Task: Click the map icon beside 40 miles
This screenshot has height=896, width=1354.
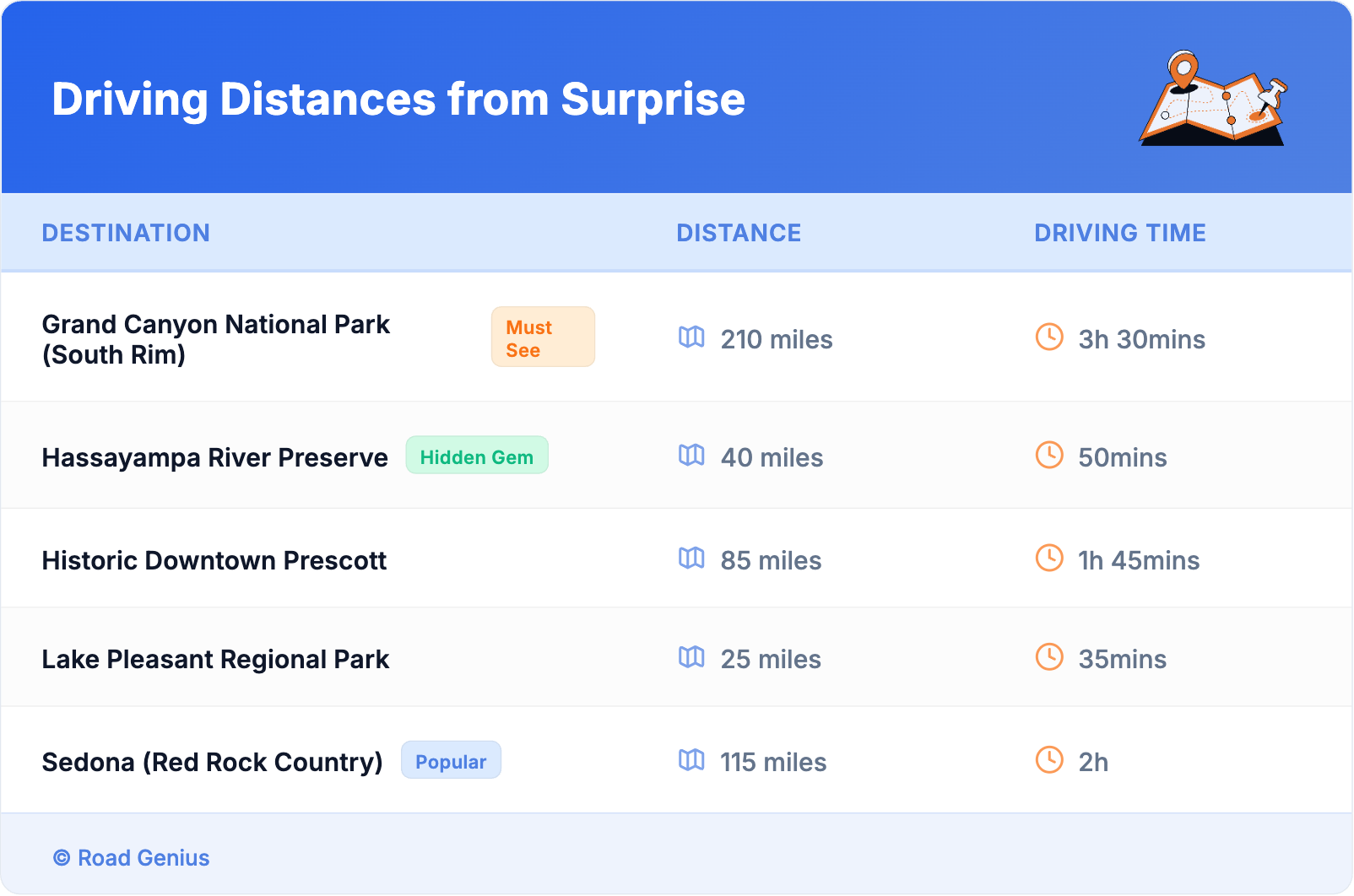Action: pos(691,456)
